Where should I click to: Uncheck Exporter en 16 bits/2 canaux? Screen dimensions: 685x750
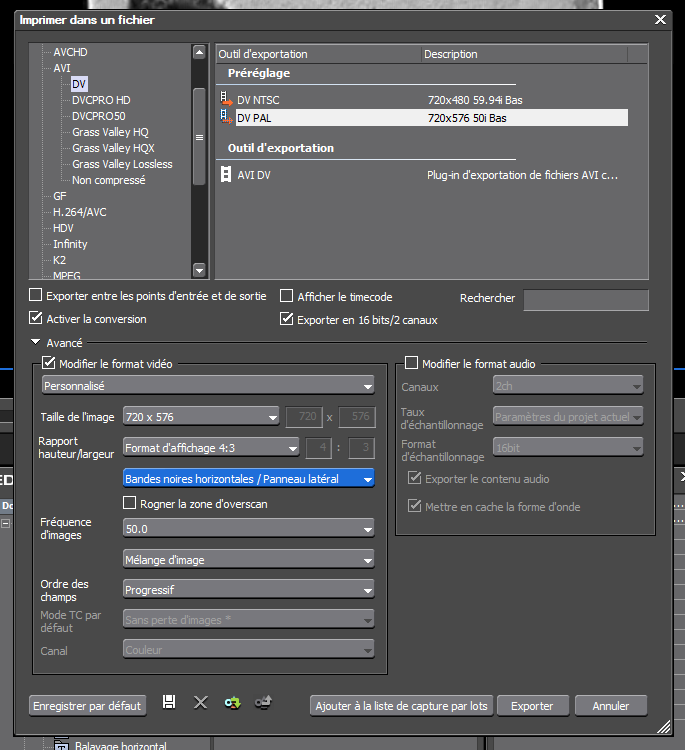[287, 319]
